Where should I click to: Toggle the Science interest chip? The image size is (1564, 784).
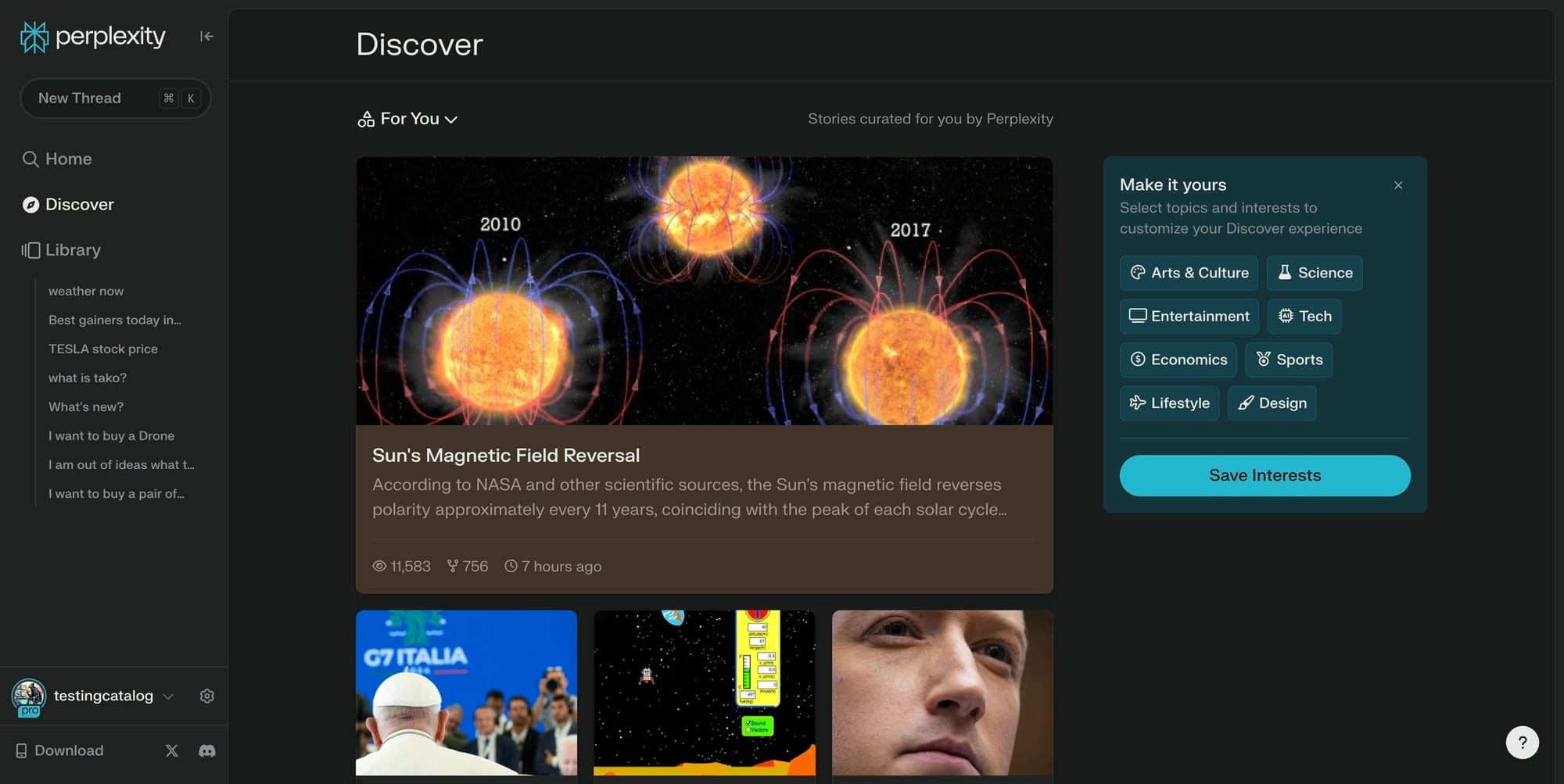(x=1314, y=272)
